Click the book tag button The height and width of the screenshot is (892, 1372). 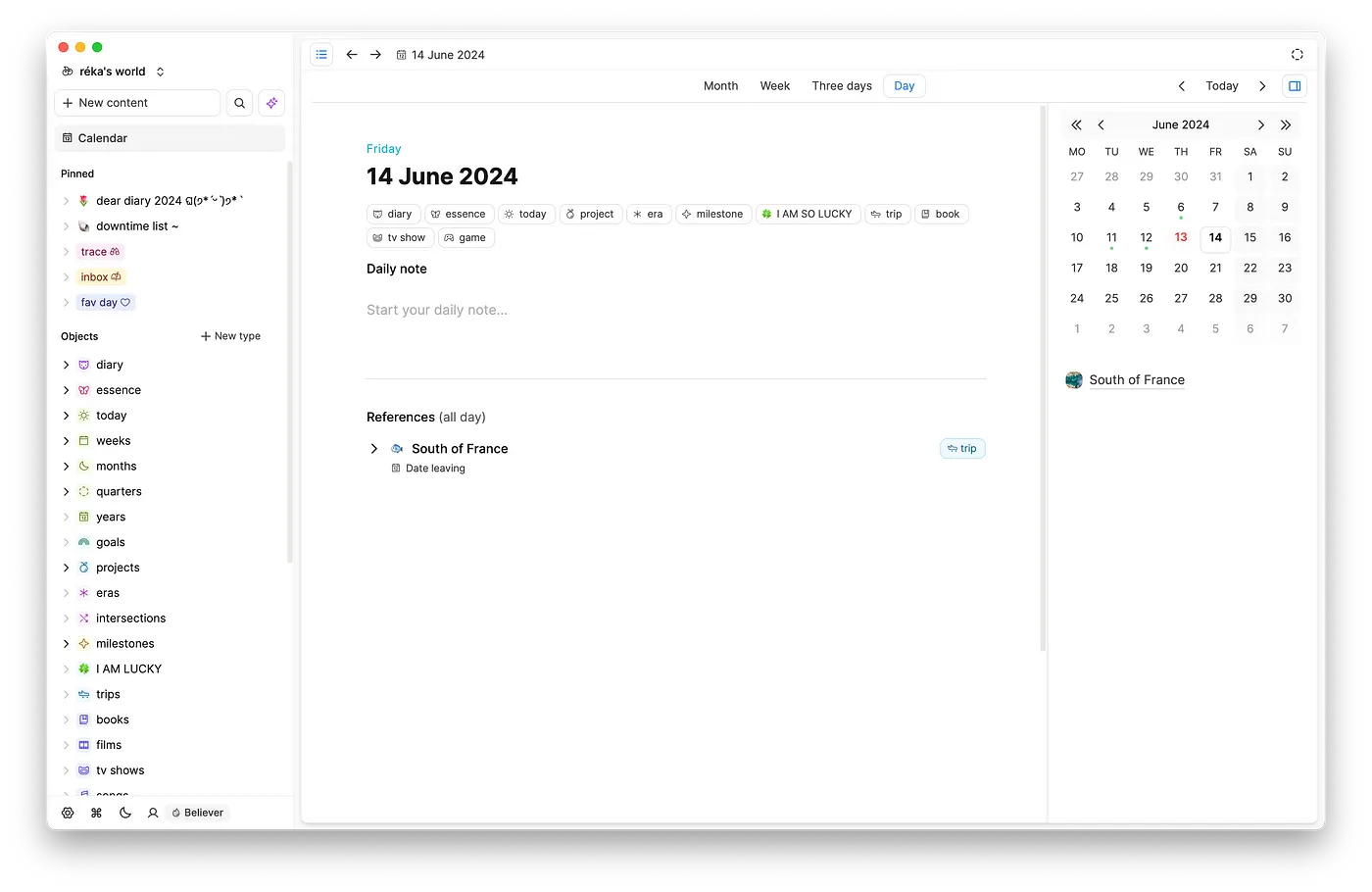(941, 214)
